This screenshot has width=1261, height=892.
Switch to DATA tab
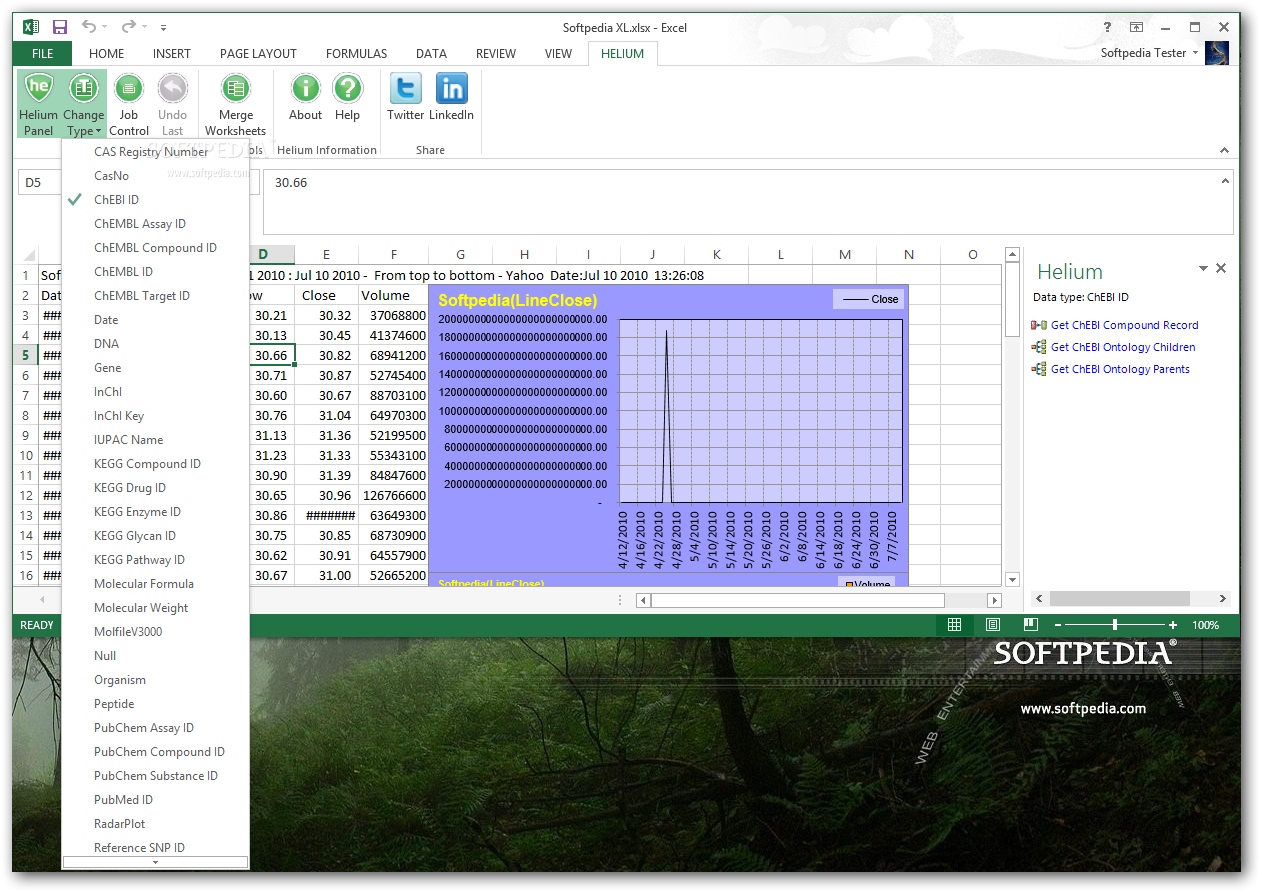[x=431, y=54]
